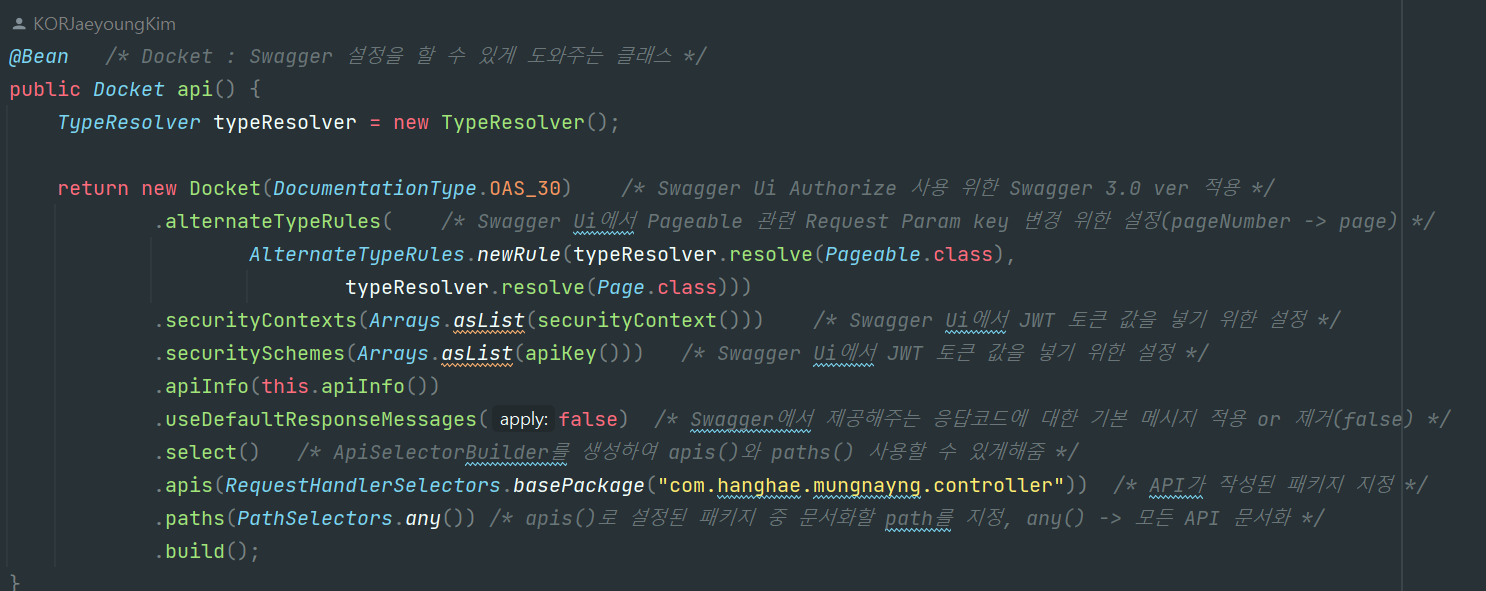Click AlternateTypeRules class reference
This screenshot has width=1486, height=591.
357,254
